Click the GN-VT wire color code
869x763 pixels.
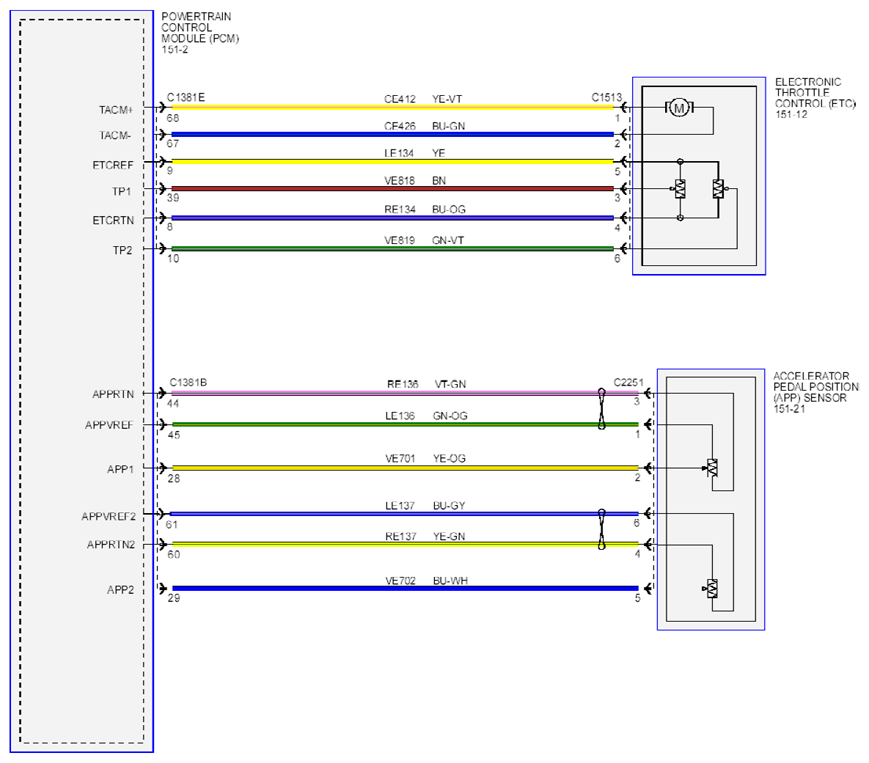(448, 240)
